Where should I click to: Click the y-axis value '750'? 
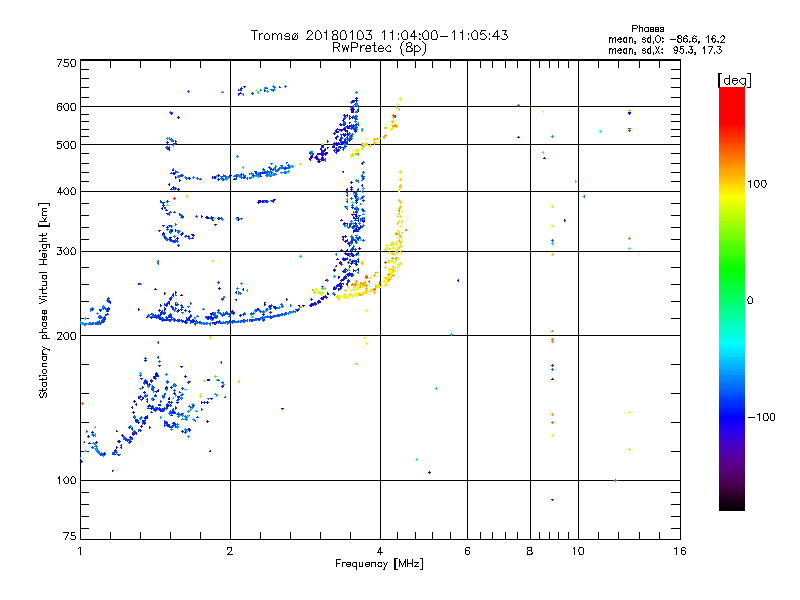pos(66,63)
